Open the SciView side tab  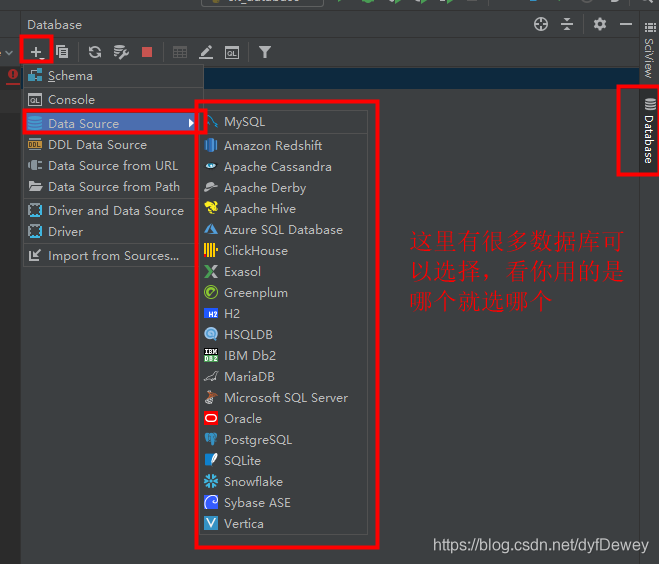coord(650,50)
